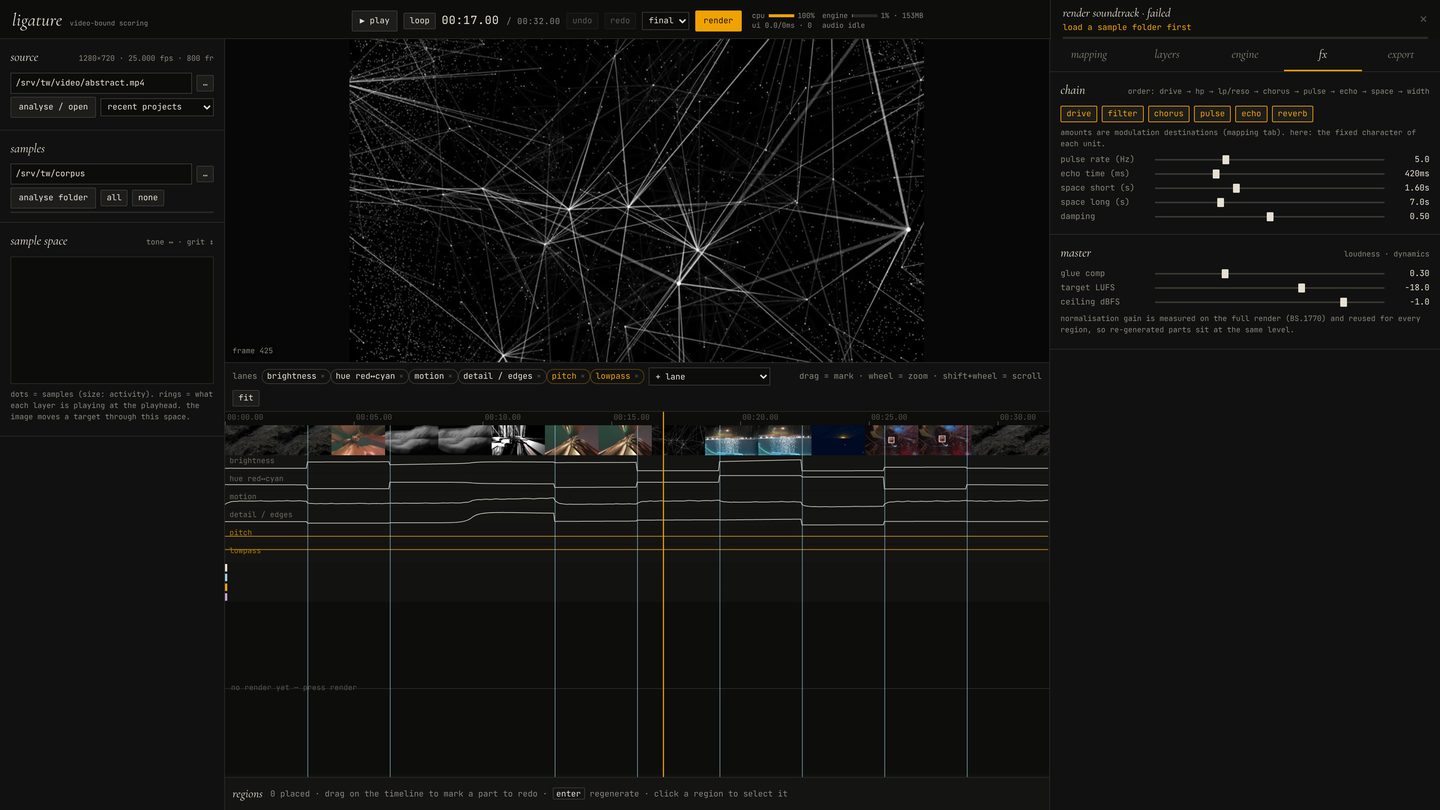Toggle the reverb effect unit

click(1292, 114)
